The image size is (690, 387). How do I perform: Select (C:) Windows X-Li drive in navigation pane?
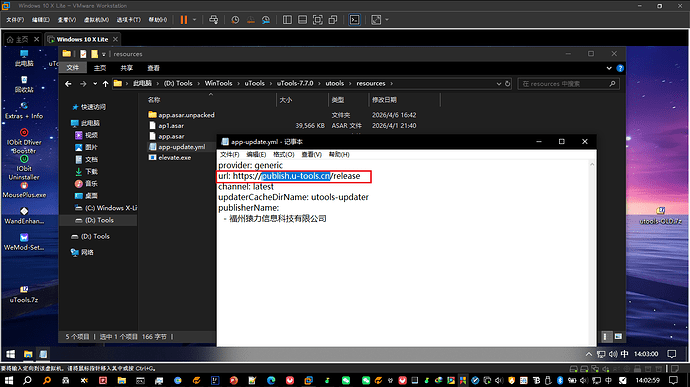[106, 208]
